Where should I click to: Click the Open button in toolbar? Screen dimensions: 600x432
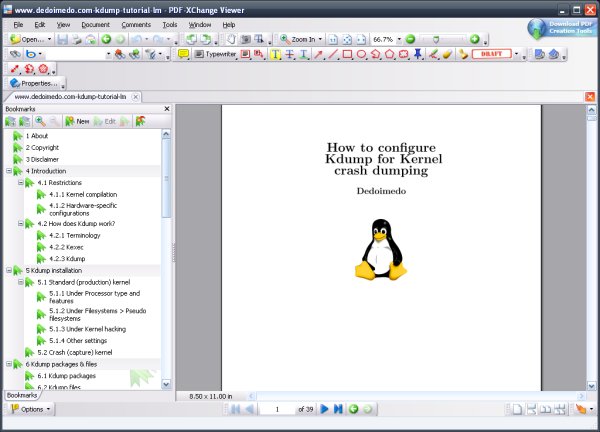28,39
